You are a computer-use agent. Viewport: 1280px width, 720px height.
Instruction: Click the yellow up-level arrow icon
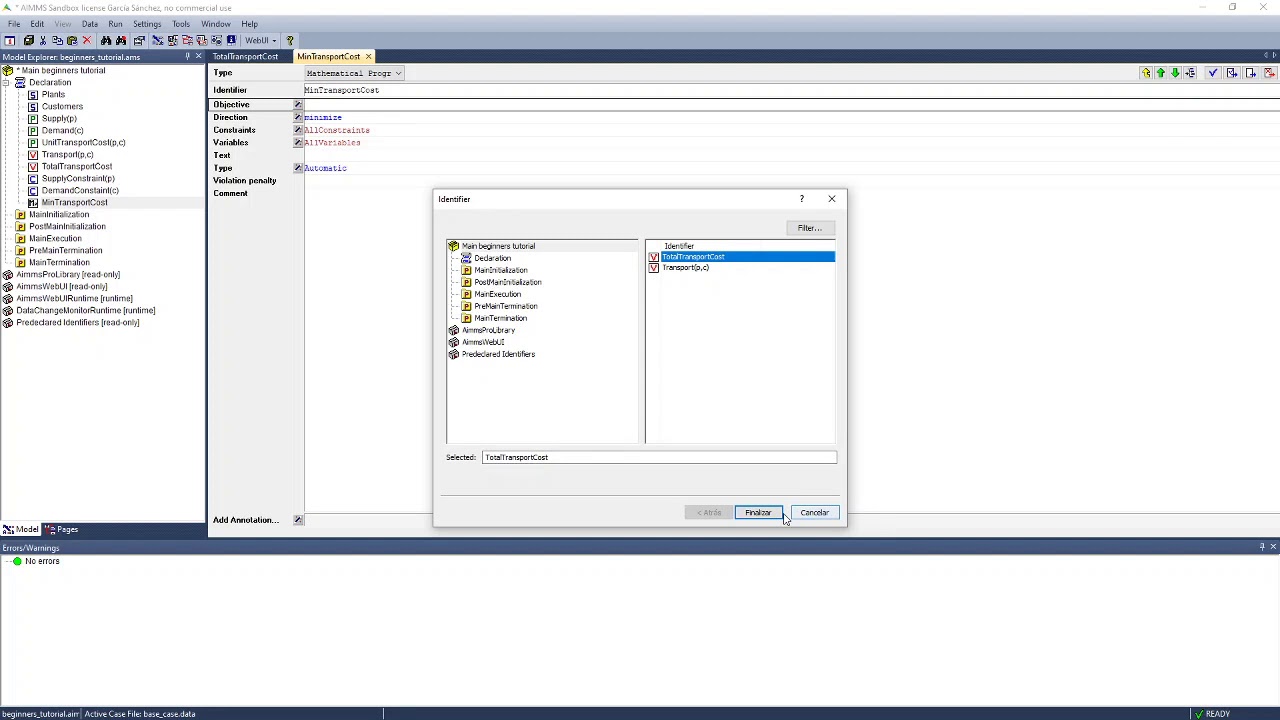[1146, 73]
